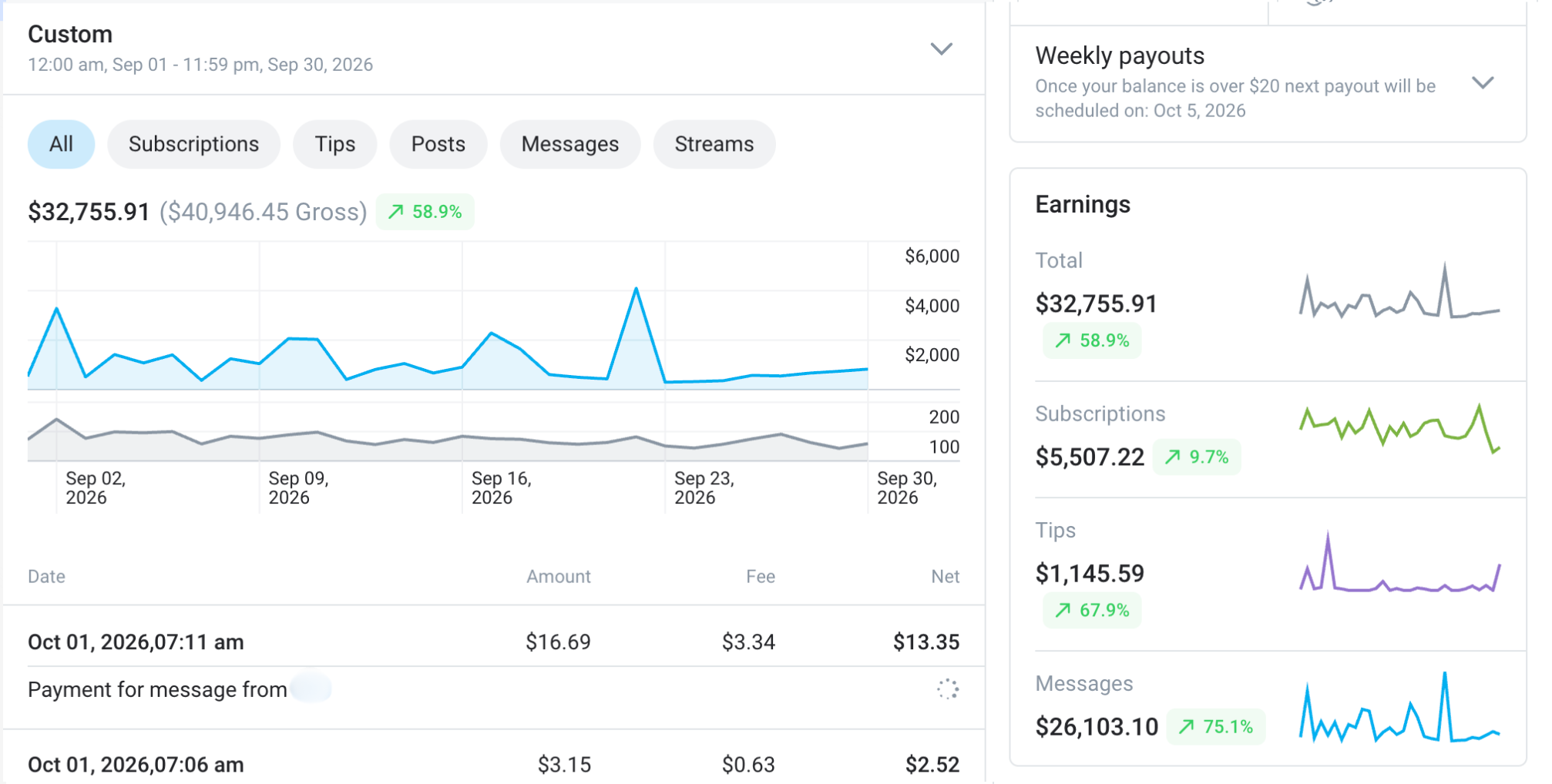This screenshot has width=1552, height=784.
Task: Click the $0.63 fee value
Action: tap(748, 765)
